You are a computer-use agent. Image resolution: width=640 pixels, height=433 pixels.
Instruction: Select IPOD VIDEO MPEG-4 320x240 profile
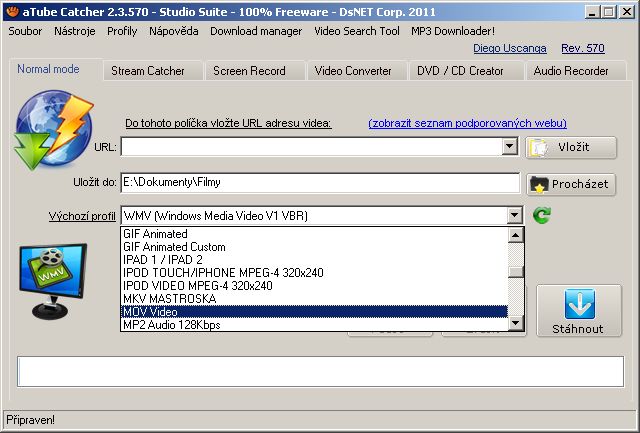pyautogui.click(x=314, y=286)
